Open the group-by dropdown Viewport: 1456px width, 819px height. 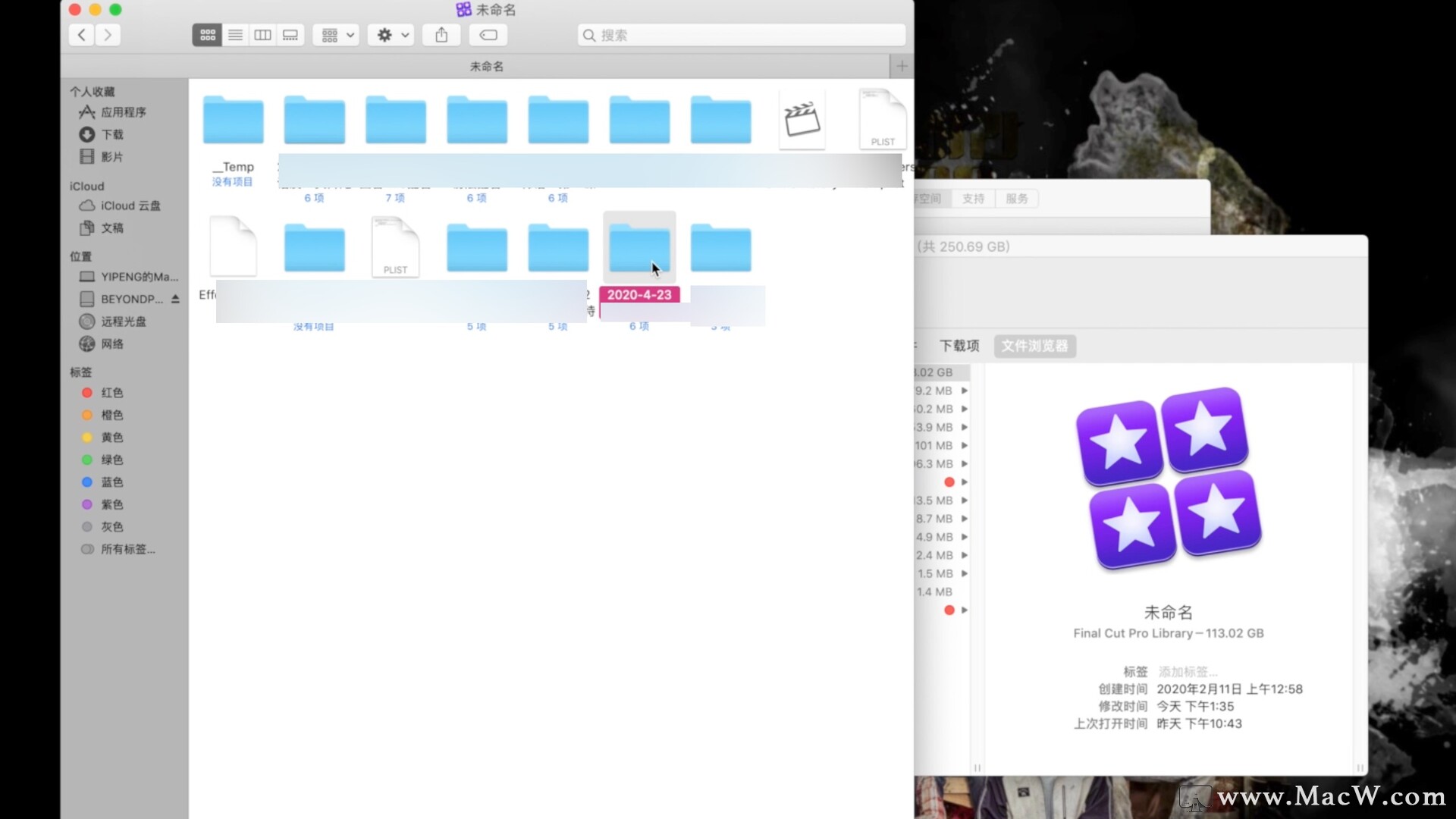(x=336, y=35)
